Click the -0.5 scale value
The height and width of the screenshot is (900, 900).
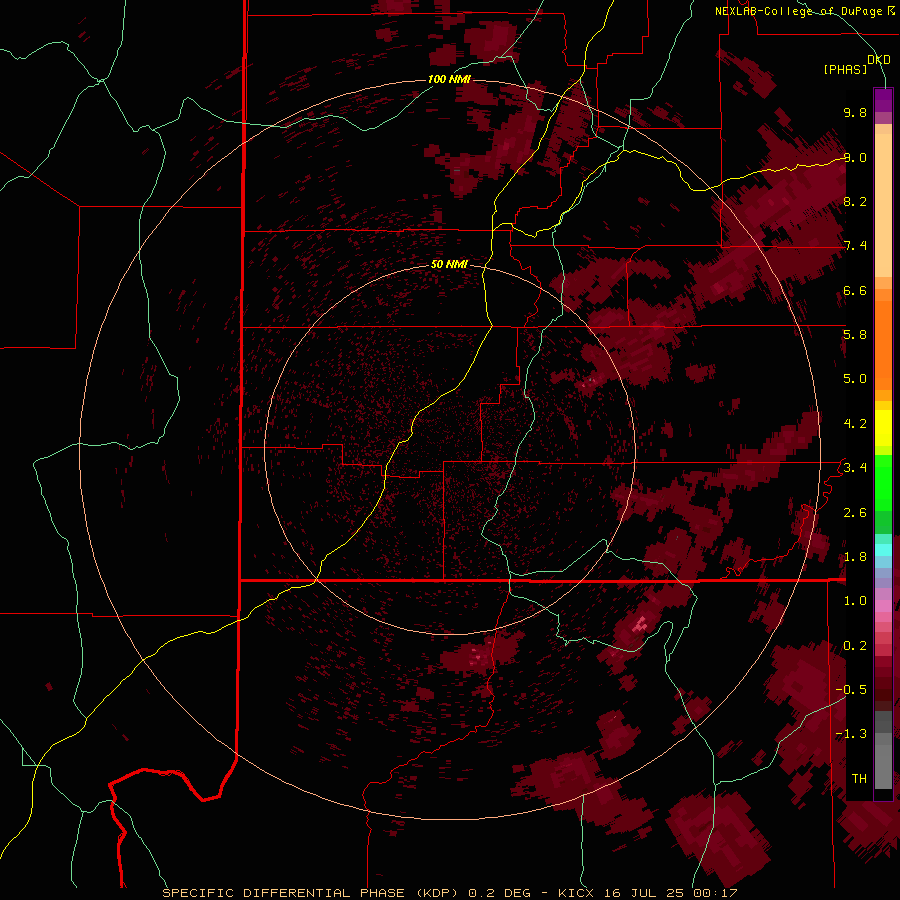coord(851,690)
